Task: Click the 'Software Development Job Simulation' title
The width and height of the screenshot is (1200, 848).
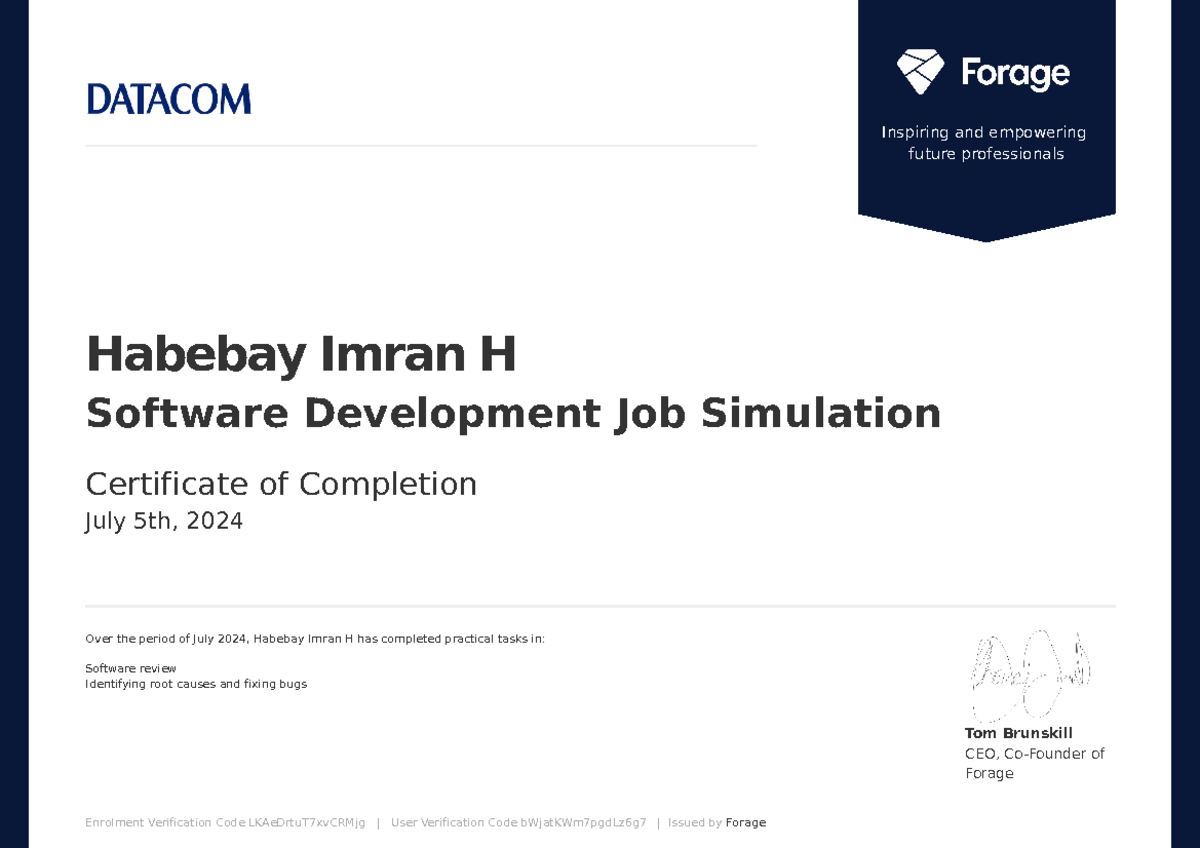Action: [513, 413]
